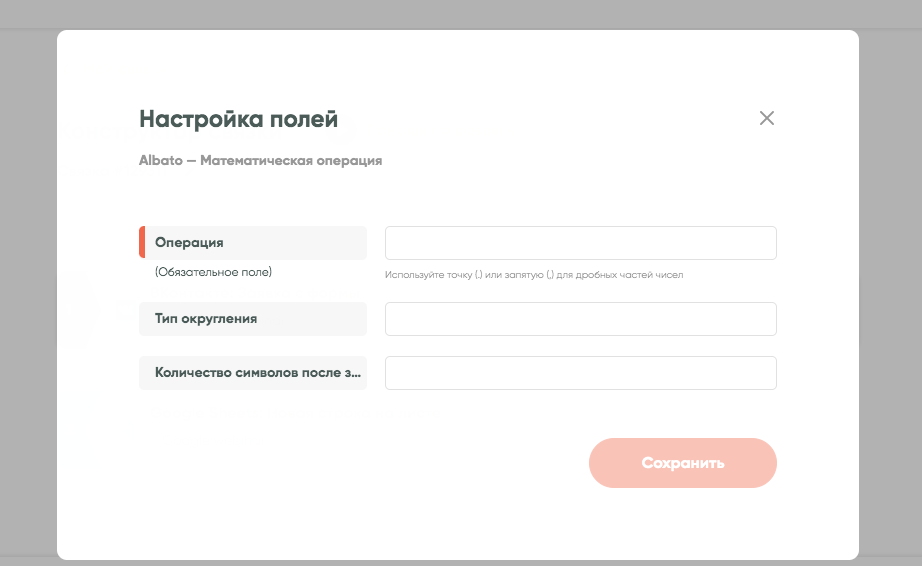Click the orange required marker beside Операция
The height and width of the screenshot is (566, 922).
142,243
